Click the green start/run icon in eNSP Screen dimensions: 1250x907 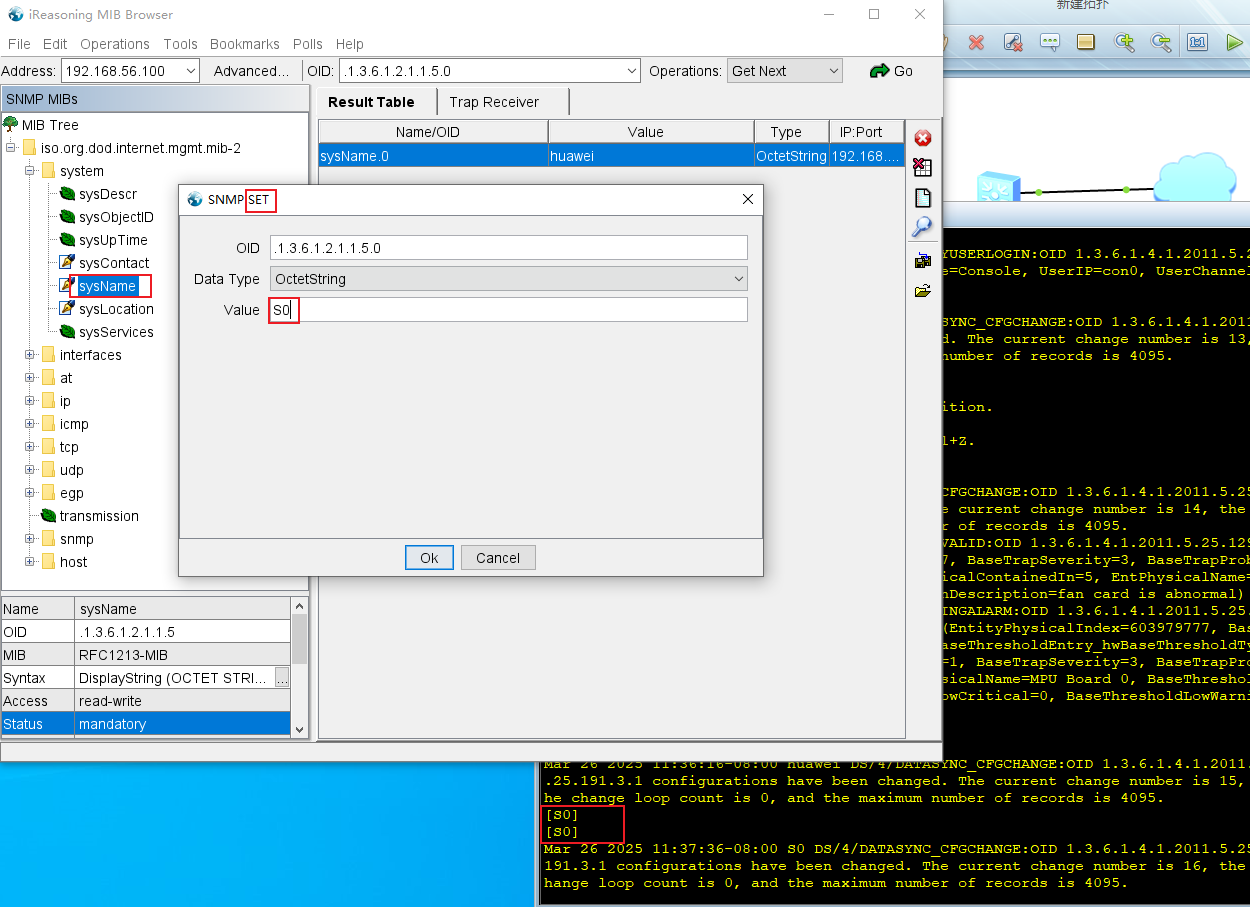[1234, 42]
